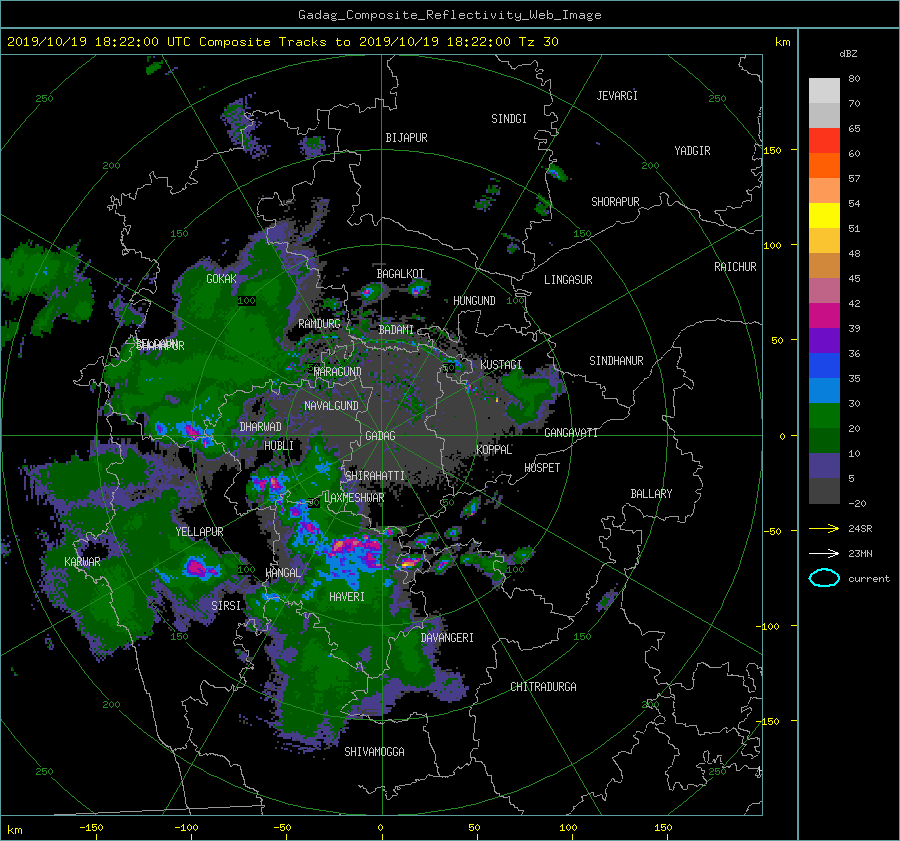Click the red 65 dBZ legend swatch
The width and height of the screenshot is (900, 841).
pyautogui.click(x=824, y=140)
